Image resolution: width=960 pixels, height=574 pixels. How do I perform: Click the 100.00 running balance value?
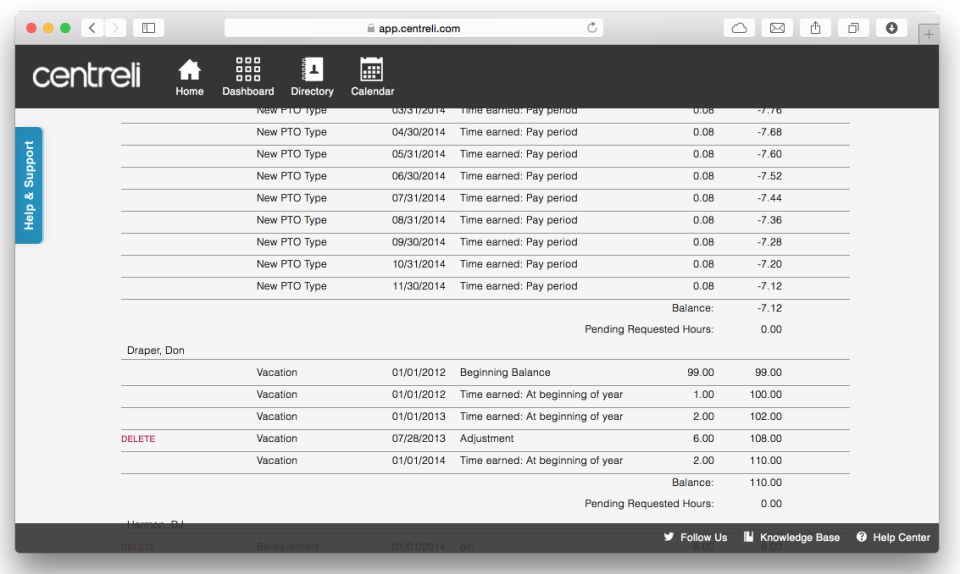tap(765, 395)
